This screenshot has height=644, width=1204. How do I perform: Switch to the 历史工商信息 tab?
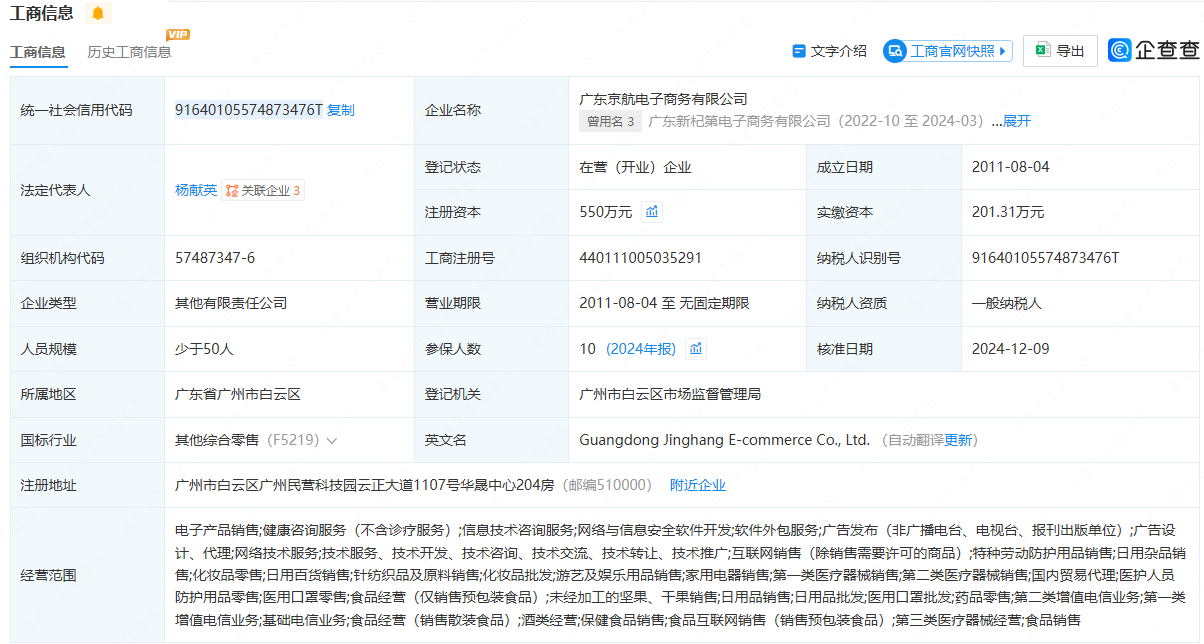pyautogui.click(x=129, y=52)
